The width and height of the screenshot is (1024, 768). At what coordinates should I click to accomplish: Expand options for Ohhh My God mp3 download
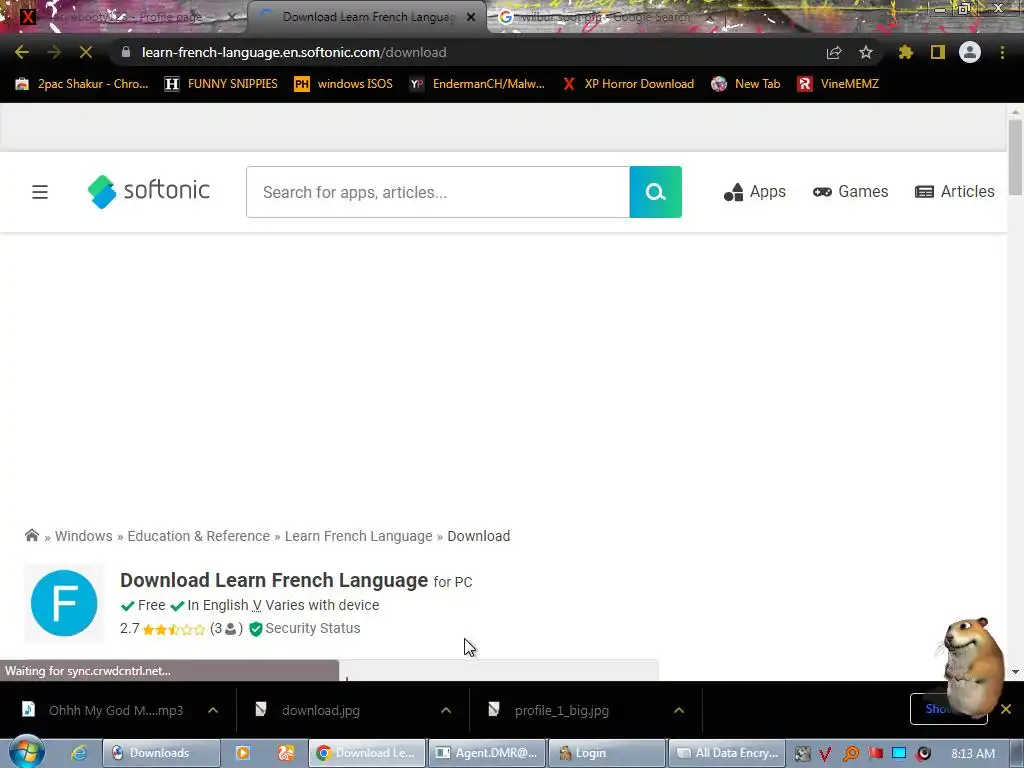coord(213,710)
